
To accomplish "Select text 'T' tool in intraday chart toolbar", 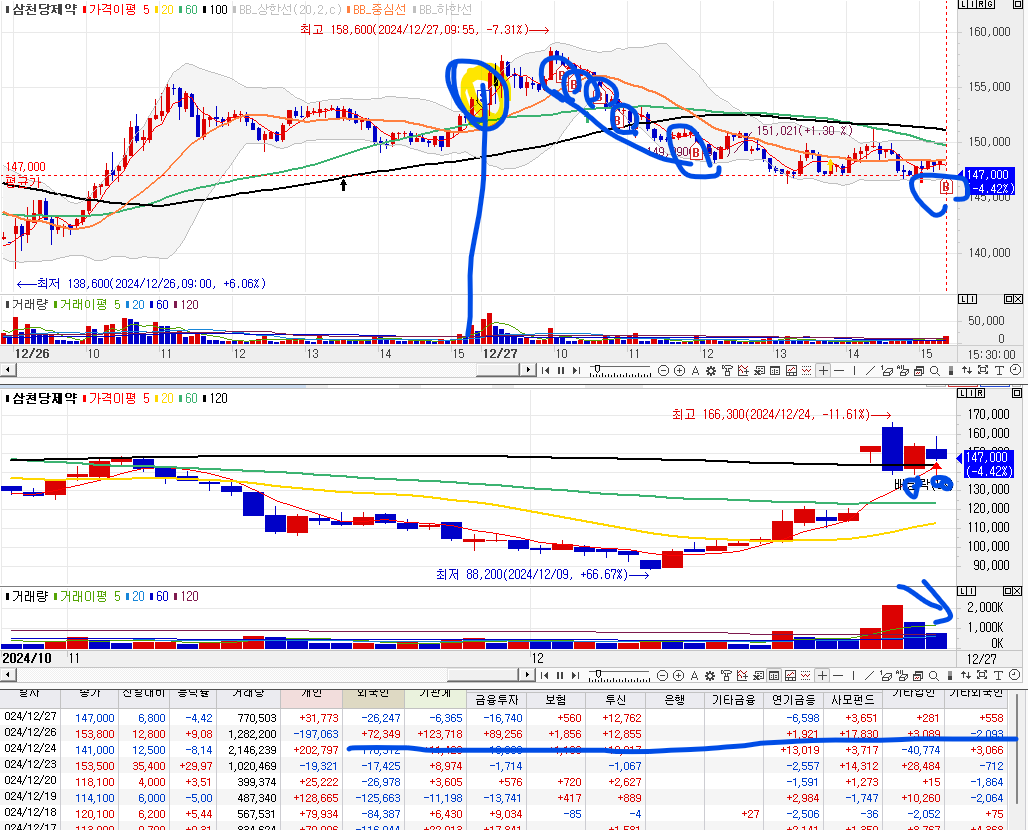I will coord(998,370).
